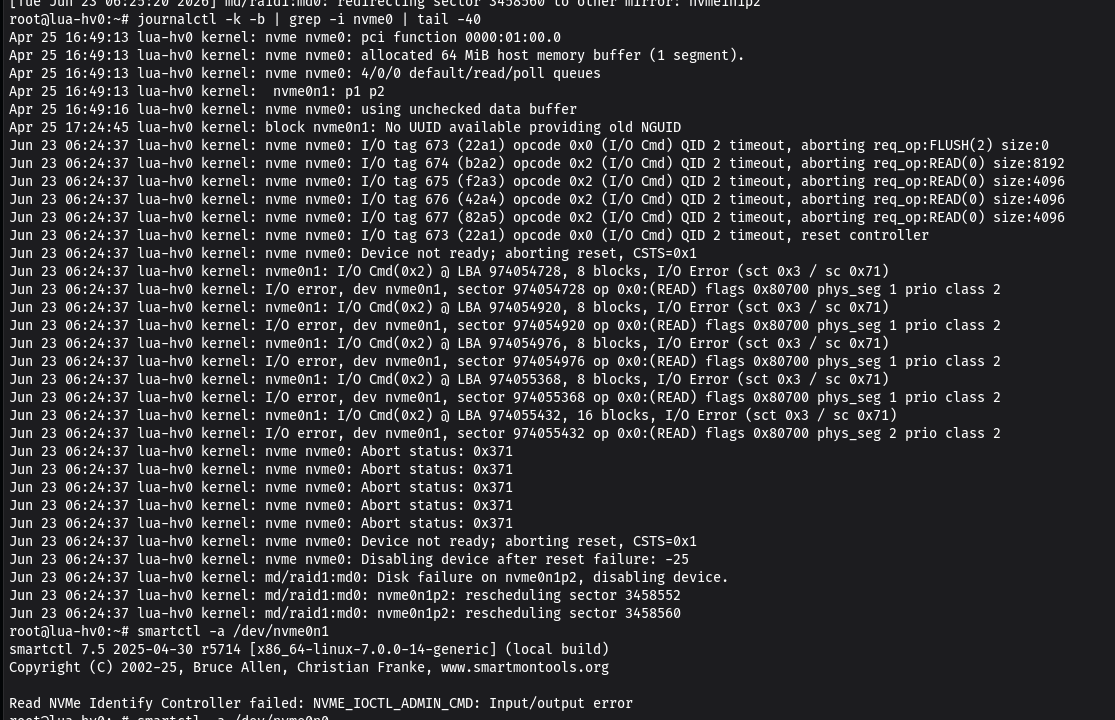Click the Disk failure on nvme0n1p2 line
1115x720 pixels.
368,577
